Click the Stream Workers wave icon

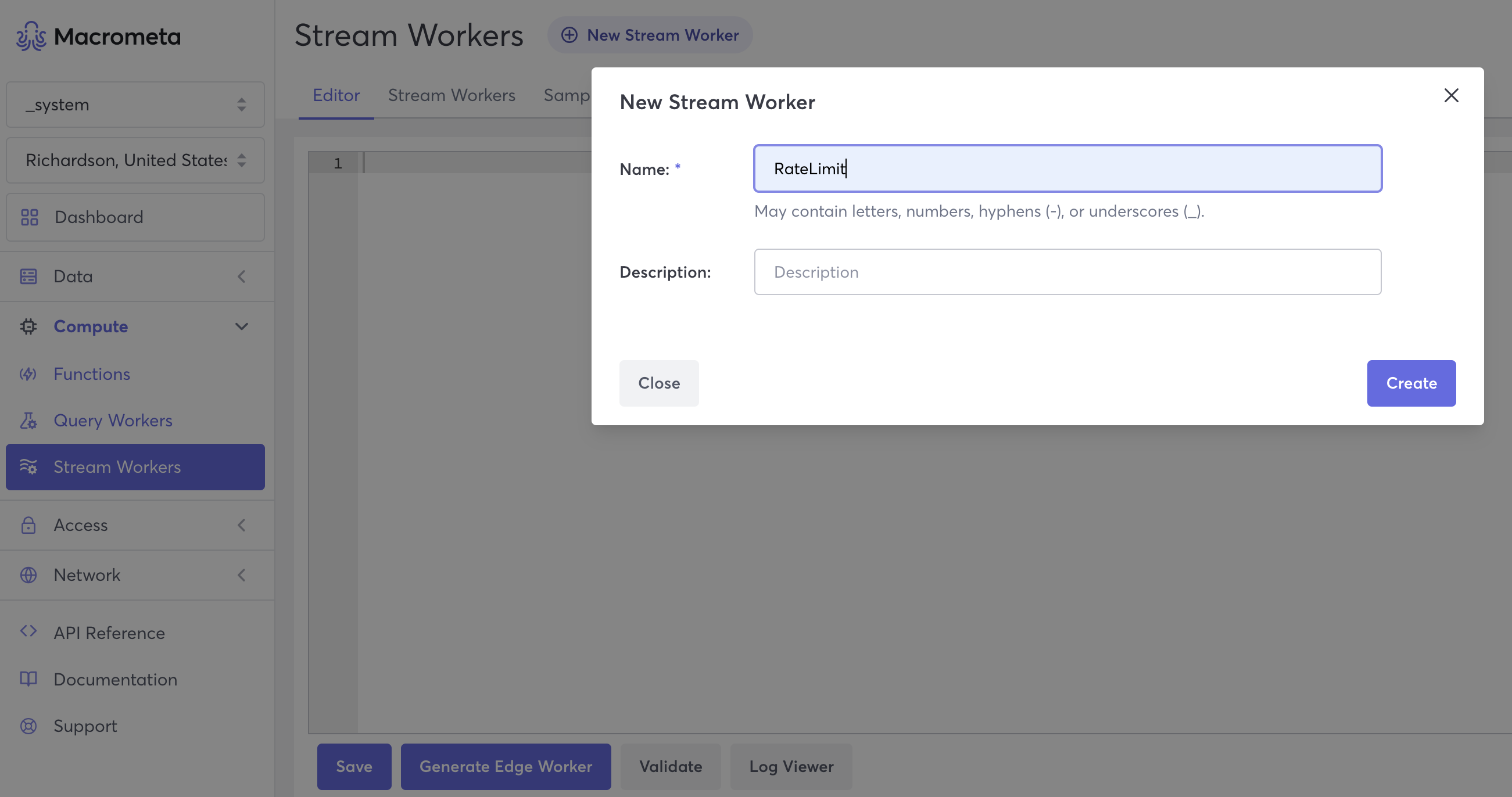pyautogui.click(x=28, y=466)
